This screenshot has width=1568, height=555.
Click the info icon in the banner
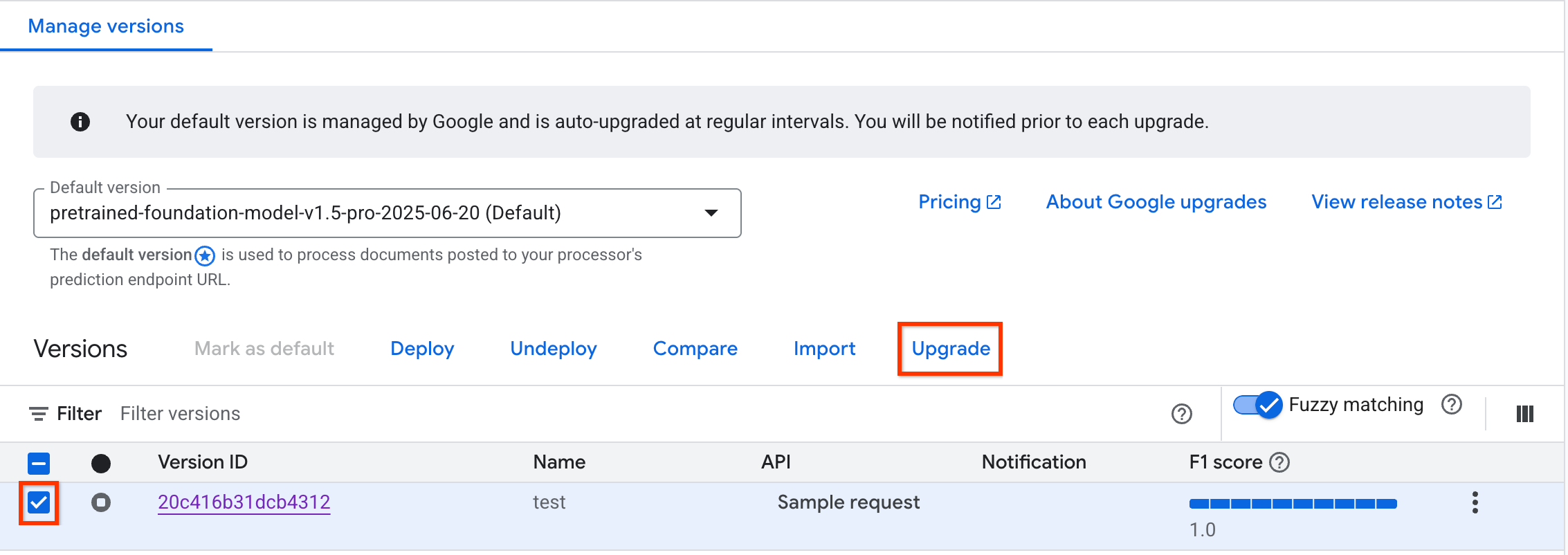tap(80, 122)
